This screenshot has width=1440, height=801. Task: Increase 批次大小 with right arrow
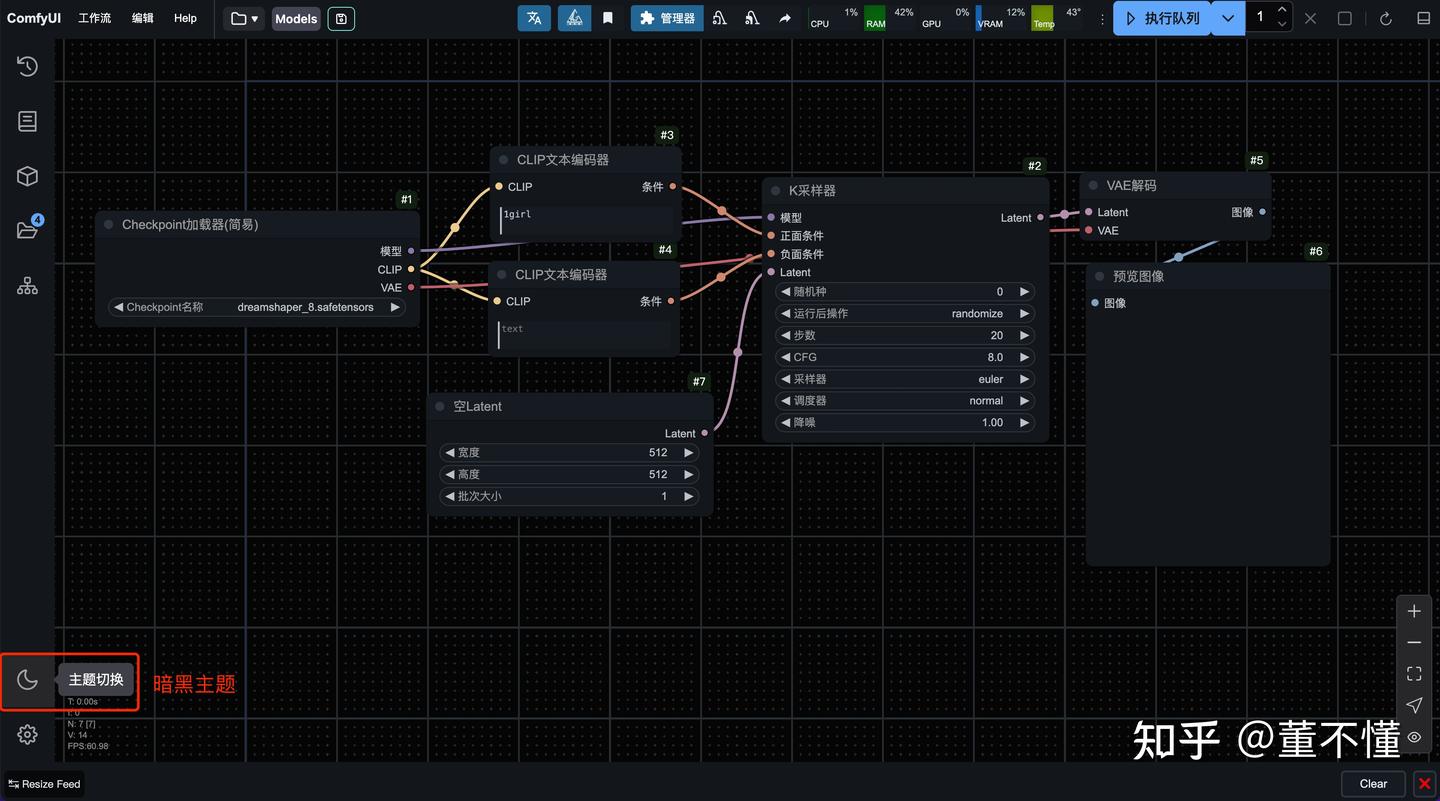click(x=689, y=496)
